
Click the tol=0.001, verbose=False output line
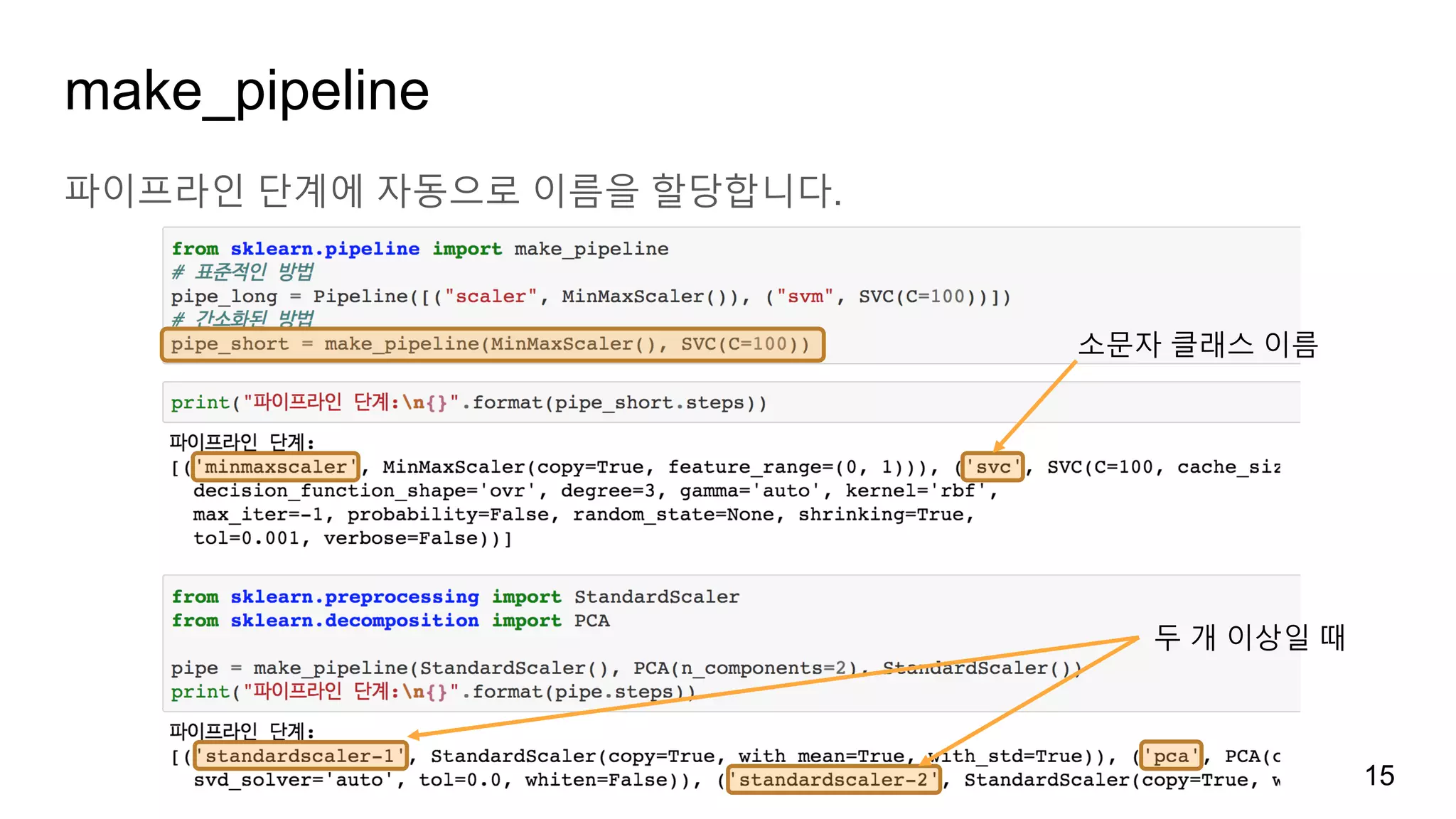(353, 538)
